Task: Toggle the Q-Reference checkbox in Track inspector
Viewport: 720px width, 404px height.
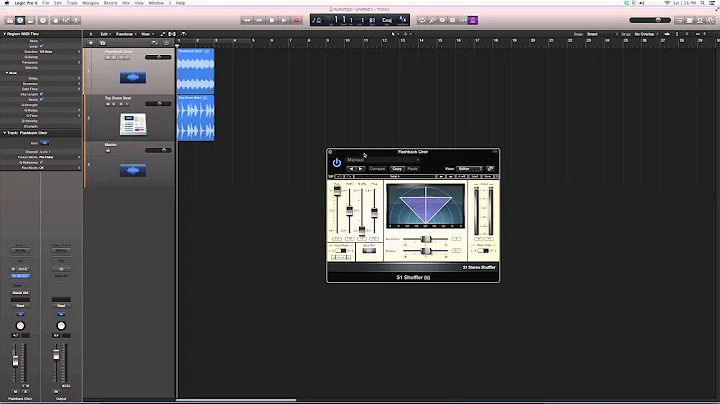Action: pyautogui.click(x=41, y=162)
